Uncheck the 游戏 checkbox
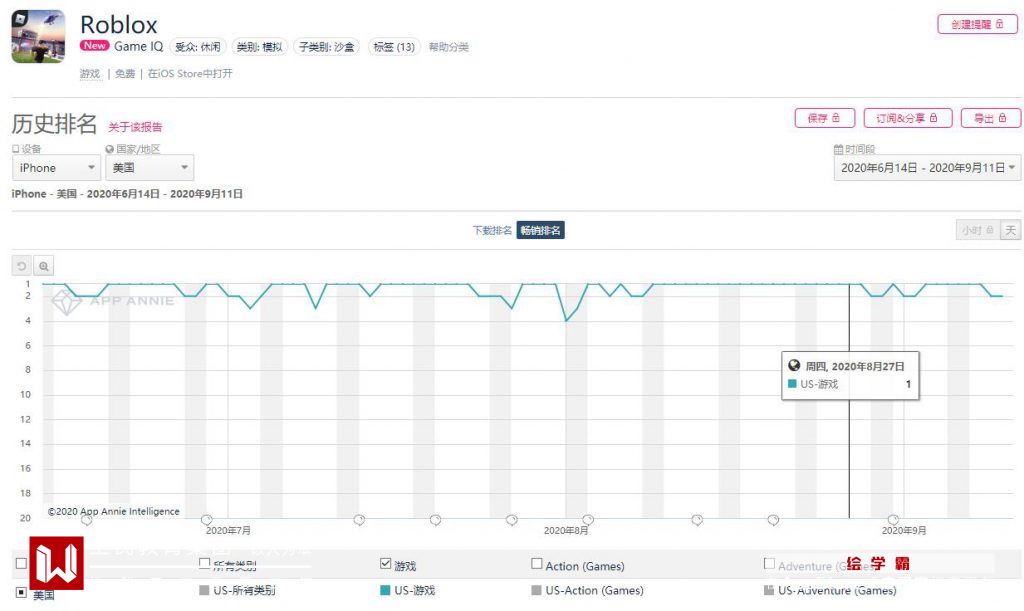1024x611 pixels. (385, 563)
